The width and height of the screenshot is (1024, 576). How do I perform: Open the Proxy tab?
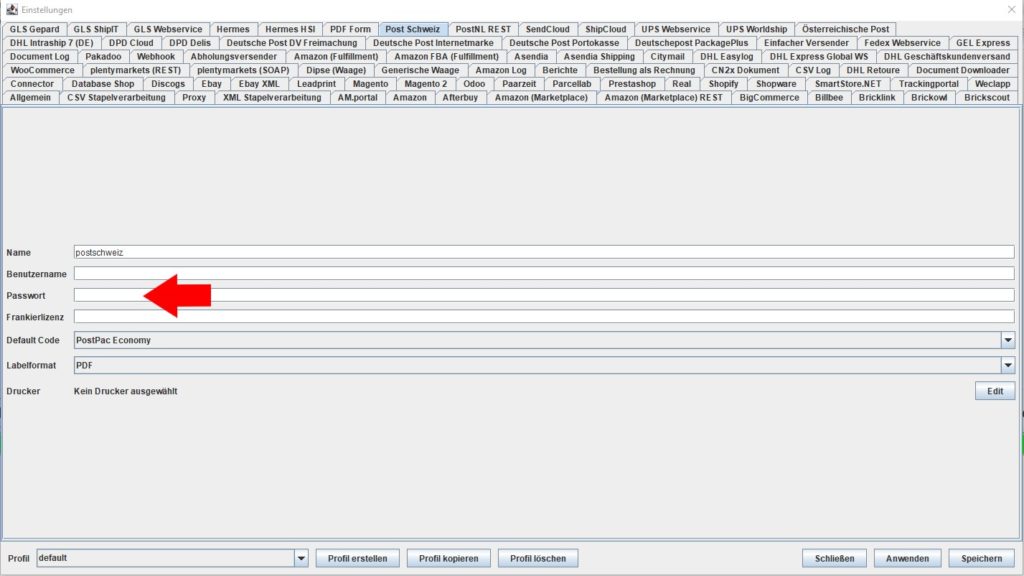coord(194,98)
